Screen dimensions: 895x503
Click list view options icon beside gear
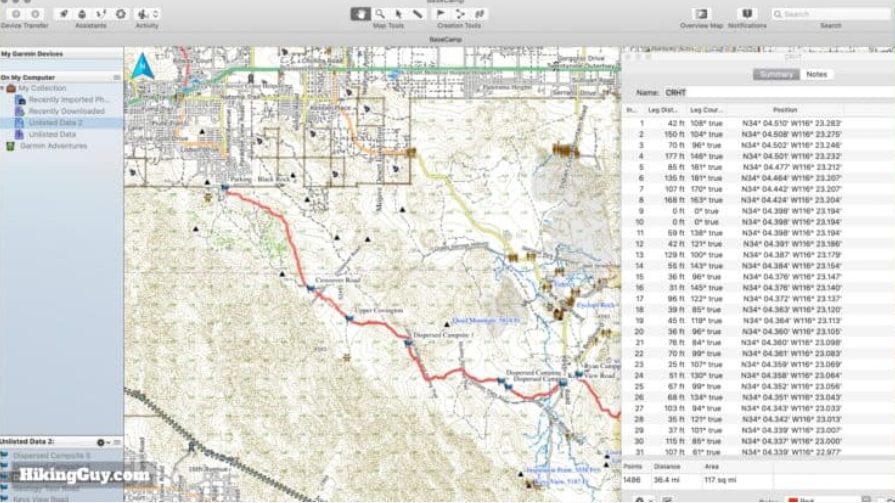[117, 442]
